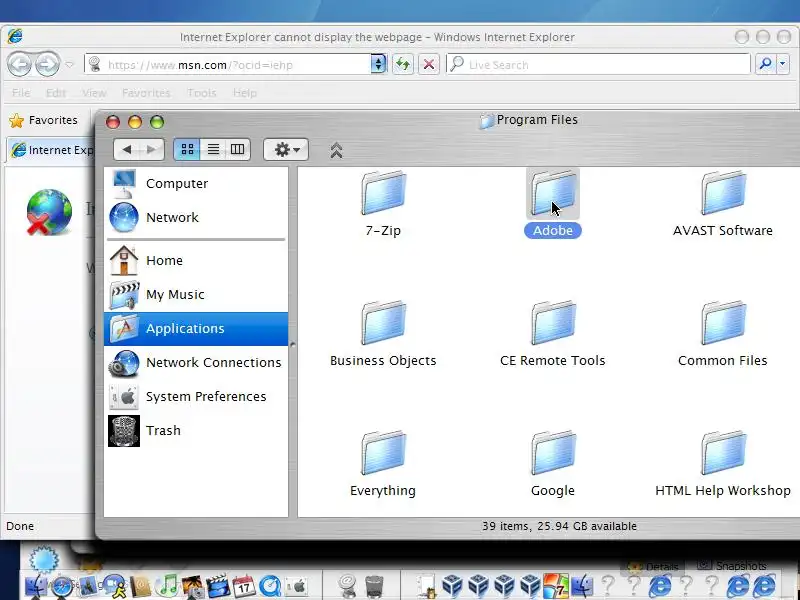Click the Live Search magnifier button
Image resolution: width=800 pixels, height=600 pixels.
tap(765, 64)
